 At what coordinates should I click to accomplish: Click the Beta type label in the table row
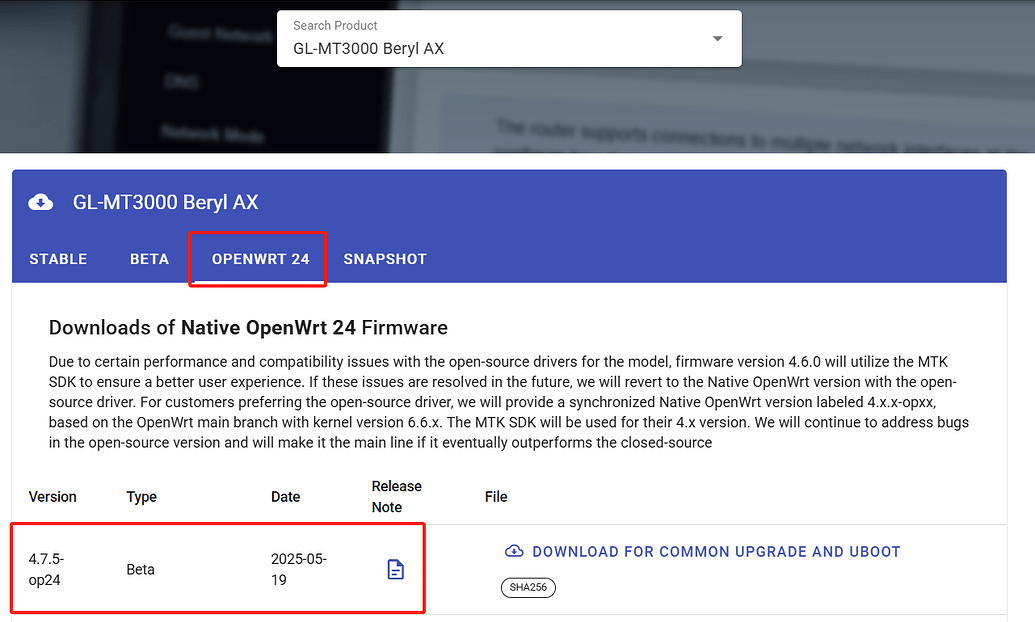tap(140, 568)
